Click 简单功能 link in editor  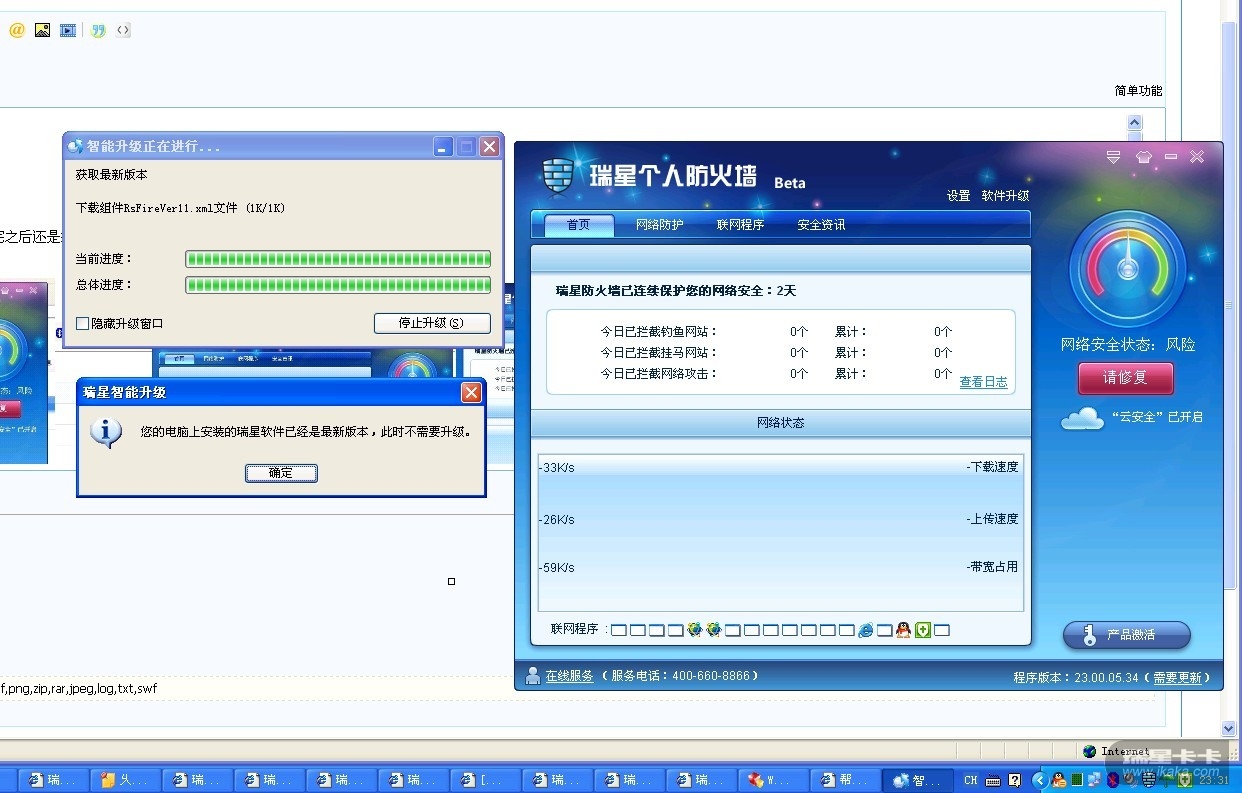(x=1138, y=91)
